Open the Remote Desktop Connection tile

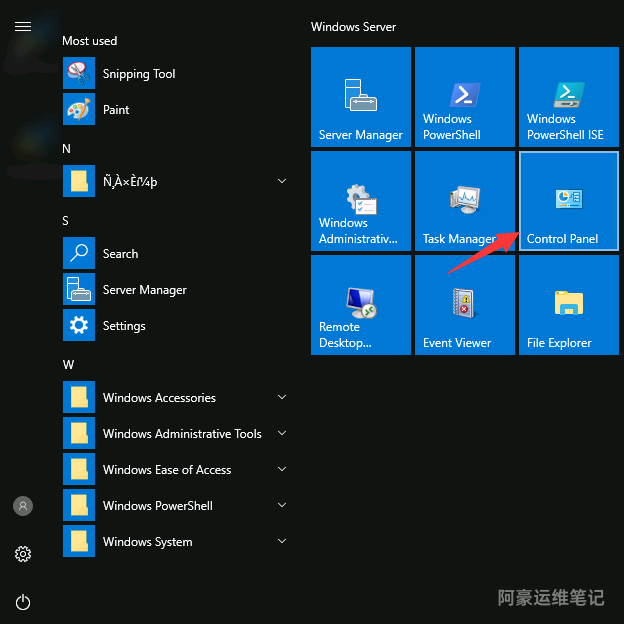click(x=361, y=305)
